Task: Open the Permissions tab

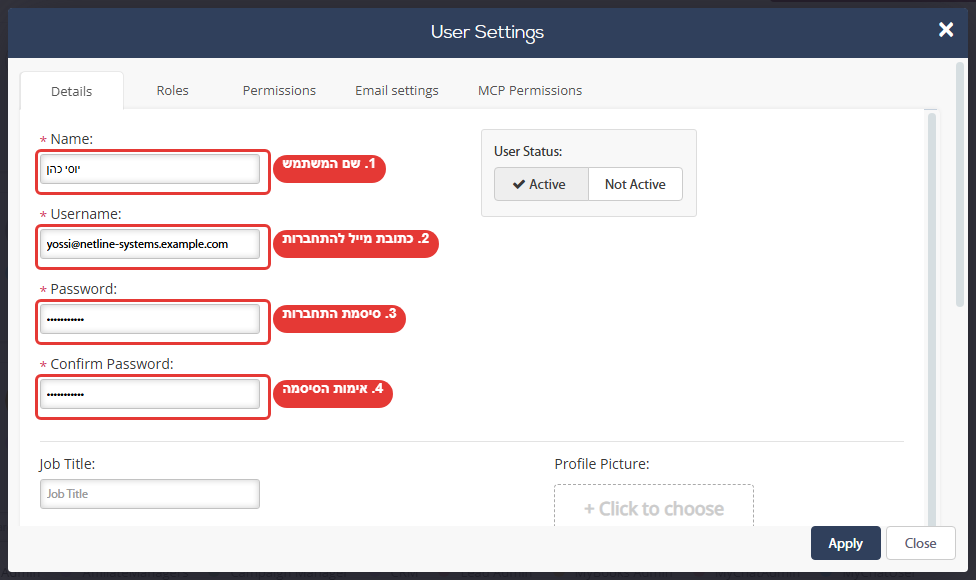Action: coord(279,90)
